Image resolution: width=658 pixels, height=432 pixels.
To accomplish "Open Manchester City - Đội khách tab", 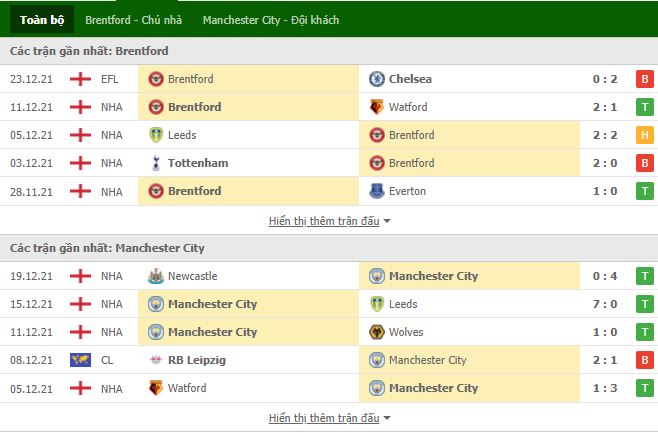I will [x=271, y=20].
